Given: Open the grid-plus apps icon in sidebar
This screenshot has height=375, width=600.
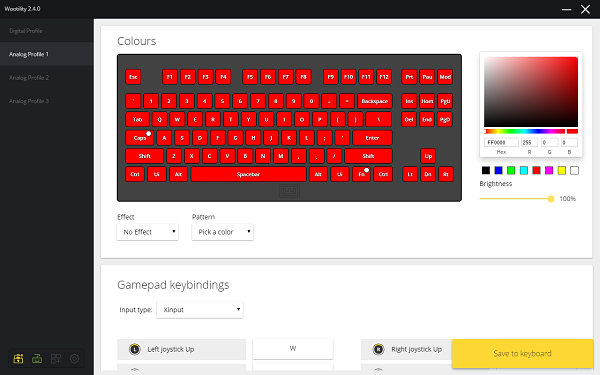Looking at the screenshot, I should [x=56, y=359].
